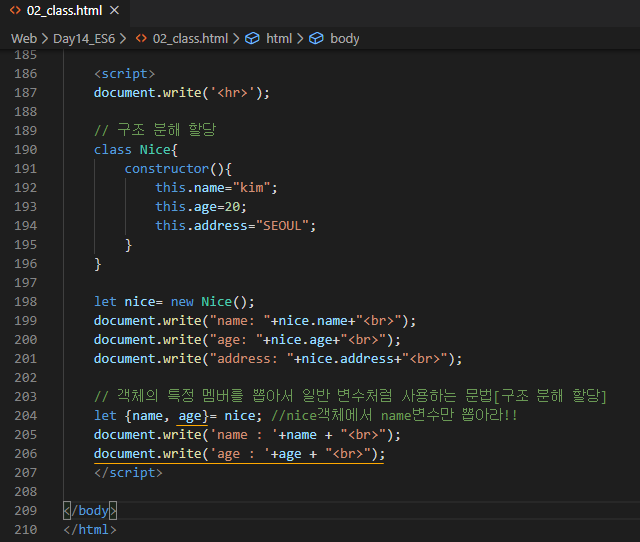Click the document.write "name: " line 199

255,321
